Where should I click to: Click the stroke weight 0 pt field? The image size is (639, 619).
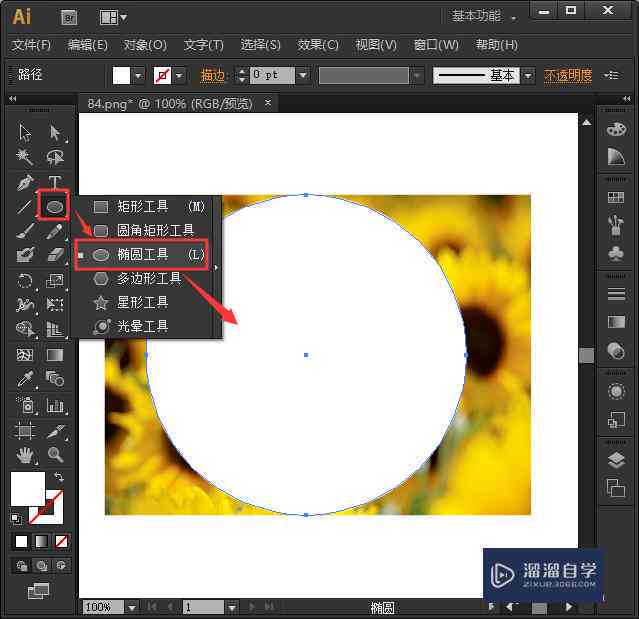[x=272, y=76]
